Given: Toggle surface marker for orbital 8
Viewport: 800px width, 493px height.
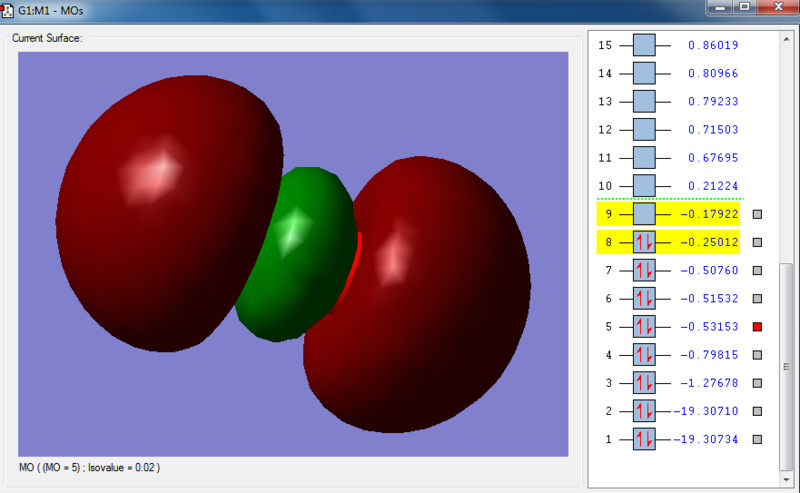Looking at the screenshot, I should (x=758, y=242).
